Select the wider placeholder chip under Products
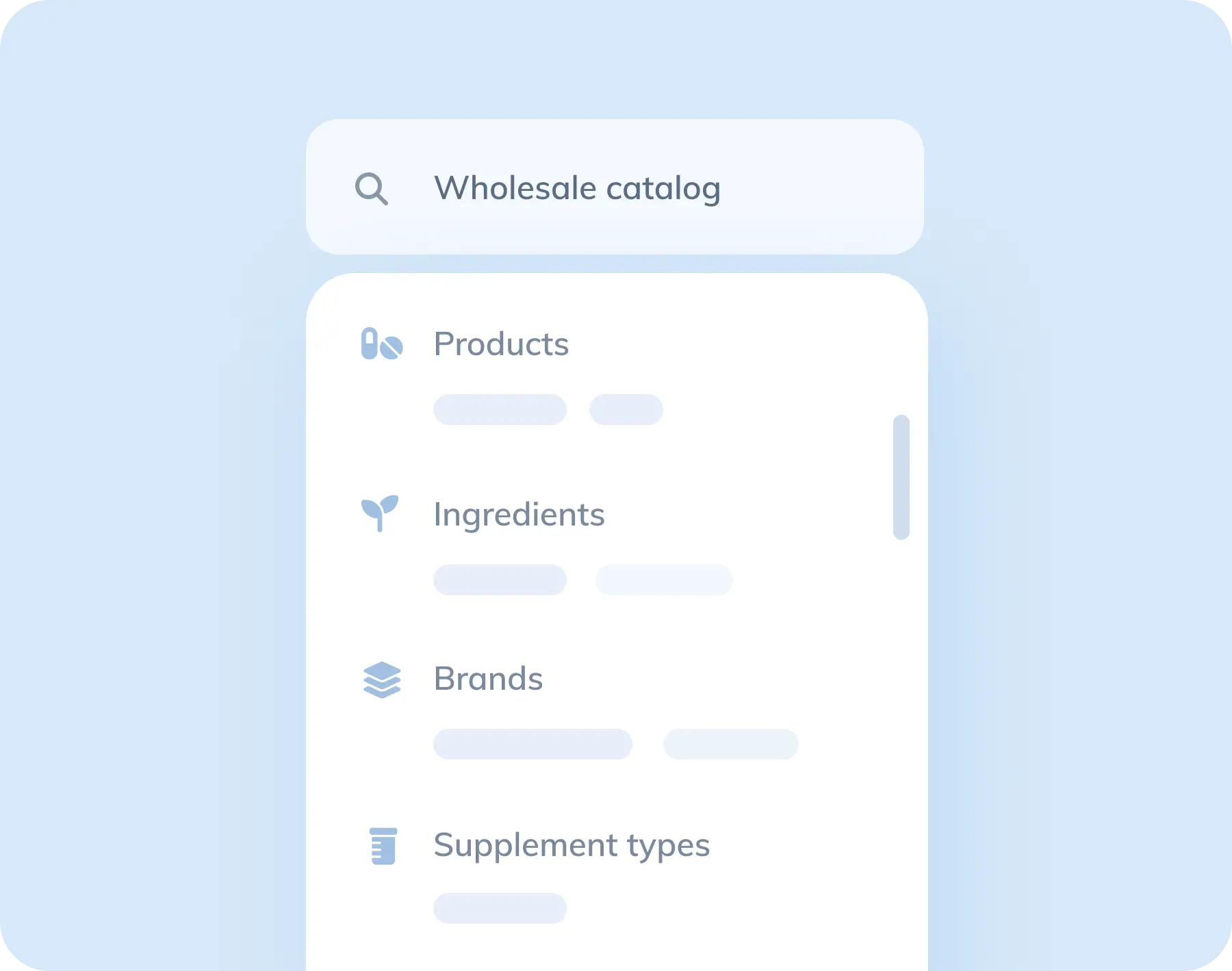The image size is (1232, 971). pyautogui.click(x=500, y=410)
